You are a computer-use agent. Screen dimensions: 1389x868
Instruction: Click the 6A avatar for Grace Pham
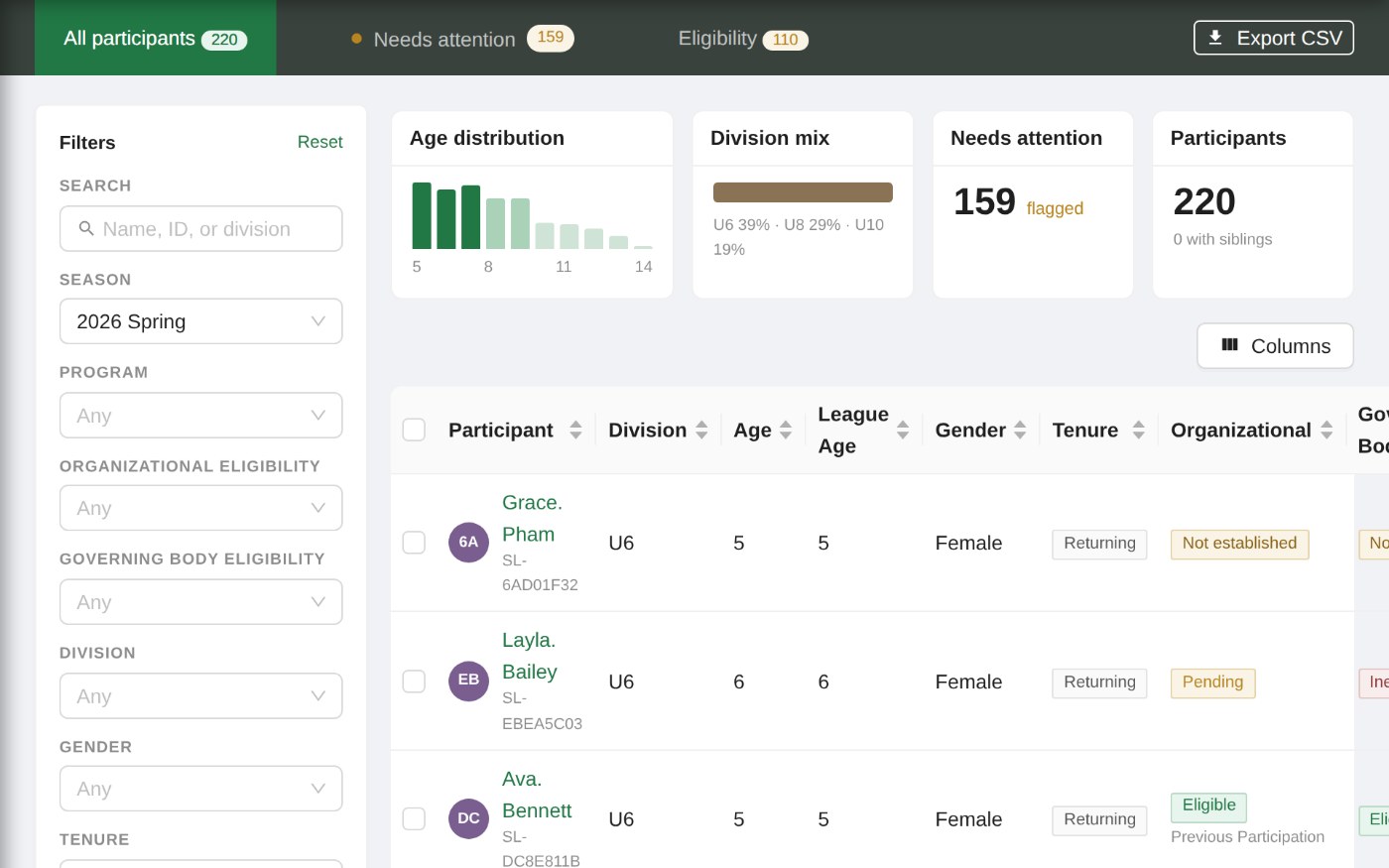(x=468, y=542)
